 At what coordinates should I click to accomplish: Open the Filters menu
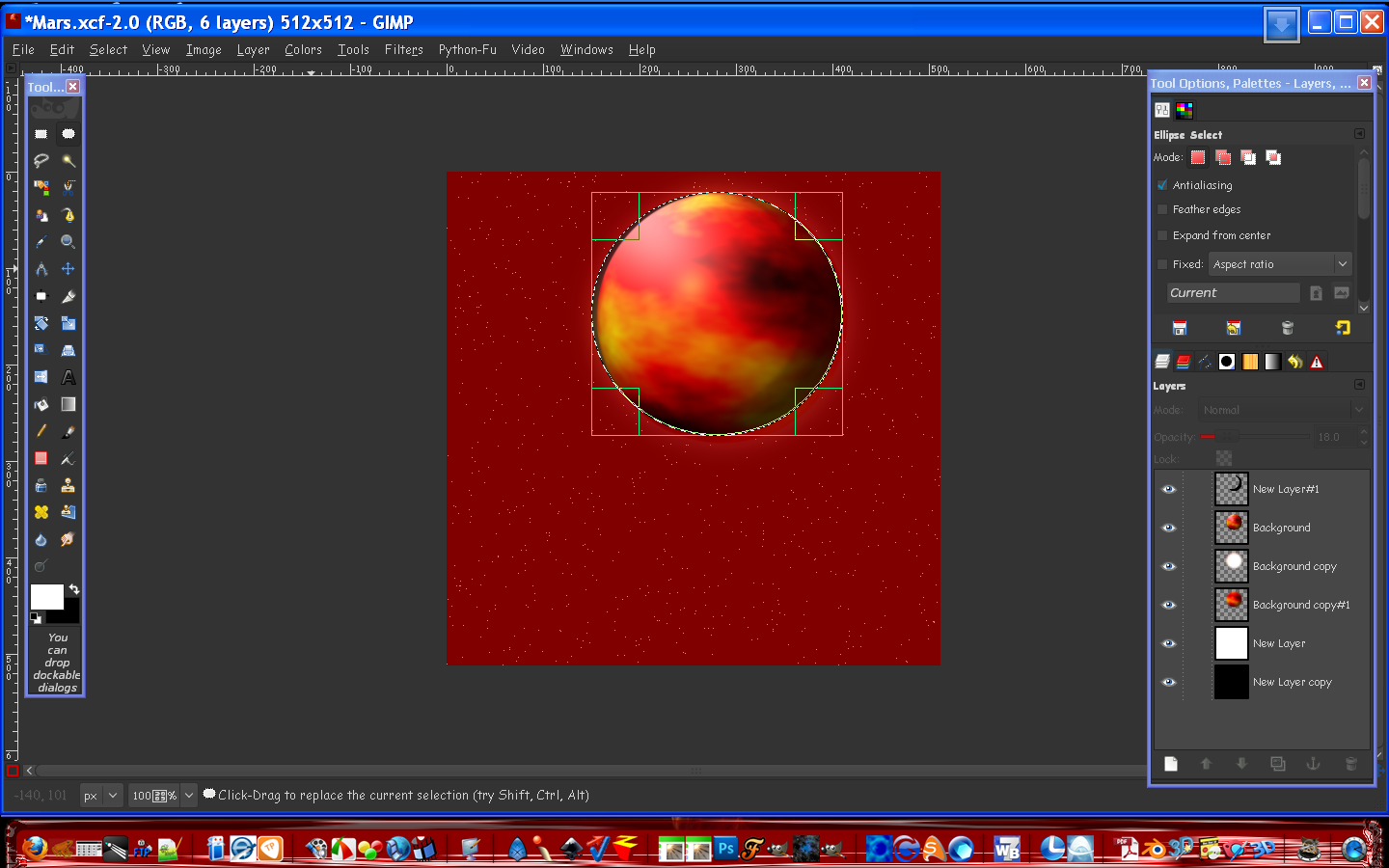pyautogui.click(x=404, y=49)
